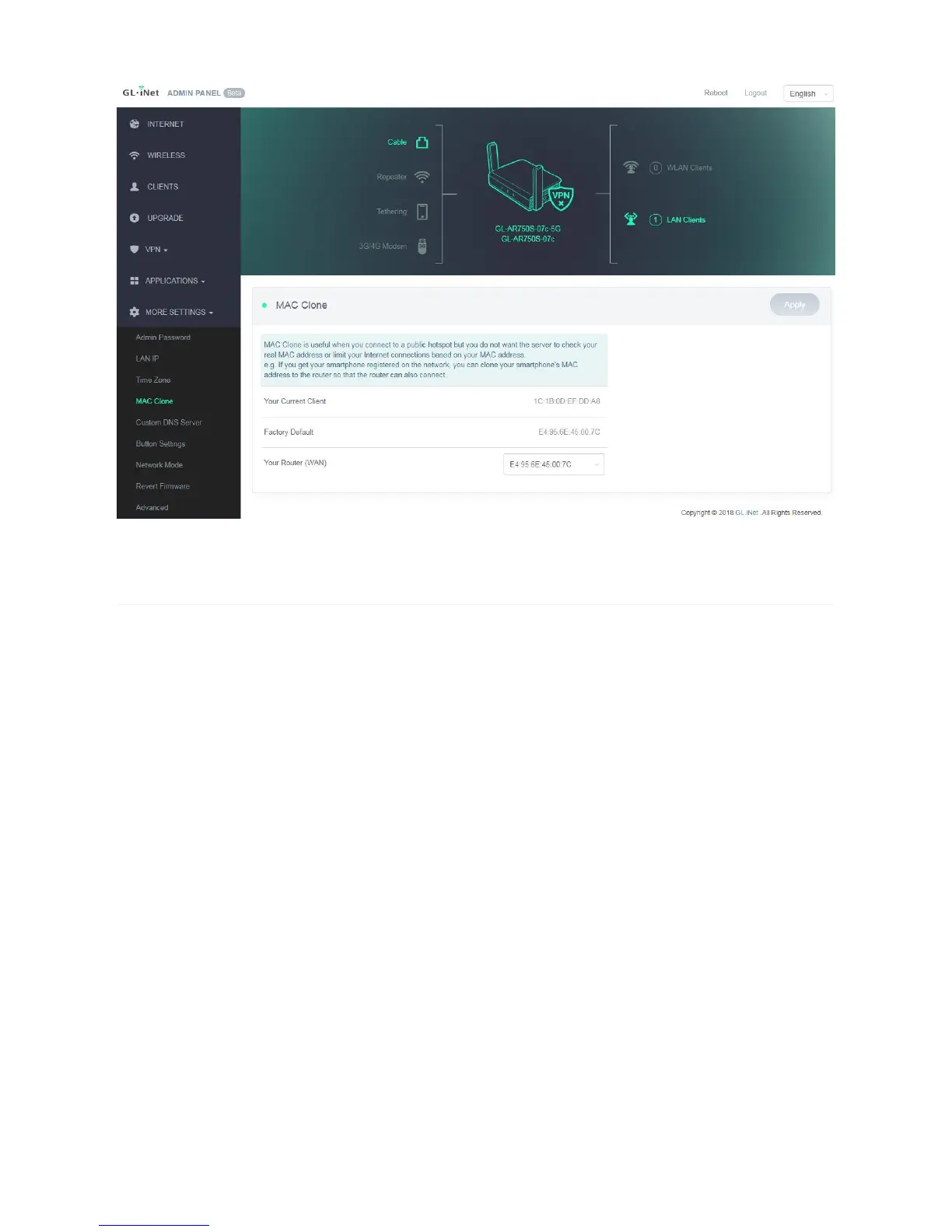Click the Tethering connection label
The height and width of the screenshot is (1232, 952).
[x=392, y=212]
